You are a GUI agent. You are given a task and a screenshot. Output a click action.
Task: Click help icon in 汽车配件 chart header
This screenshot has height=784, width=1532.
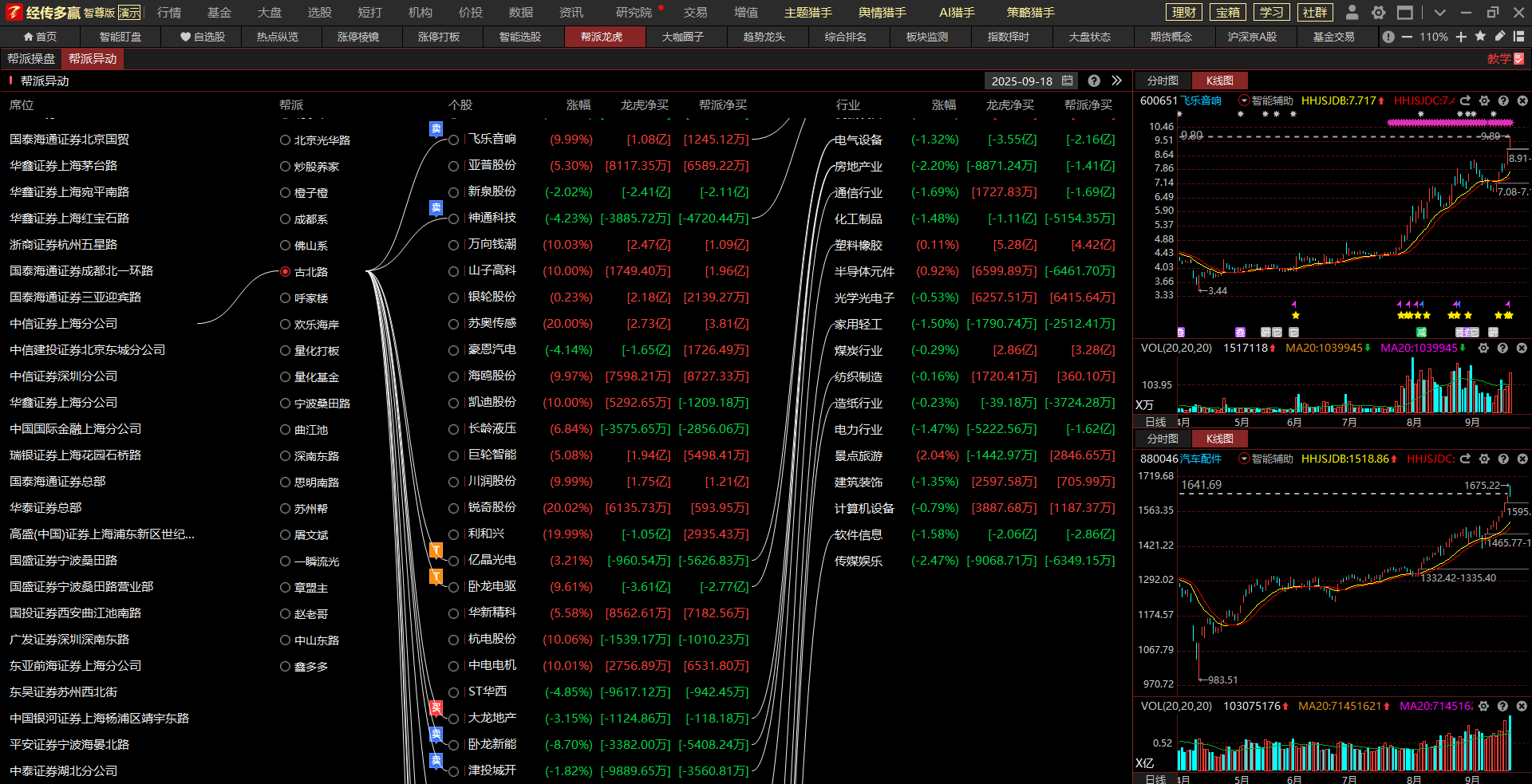pyautogui.click(x=1503, y=459)
